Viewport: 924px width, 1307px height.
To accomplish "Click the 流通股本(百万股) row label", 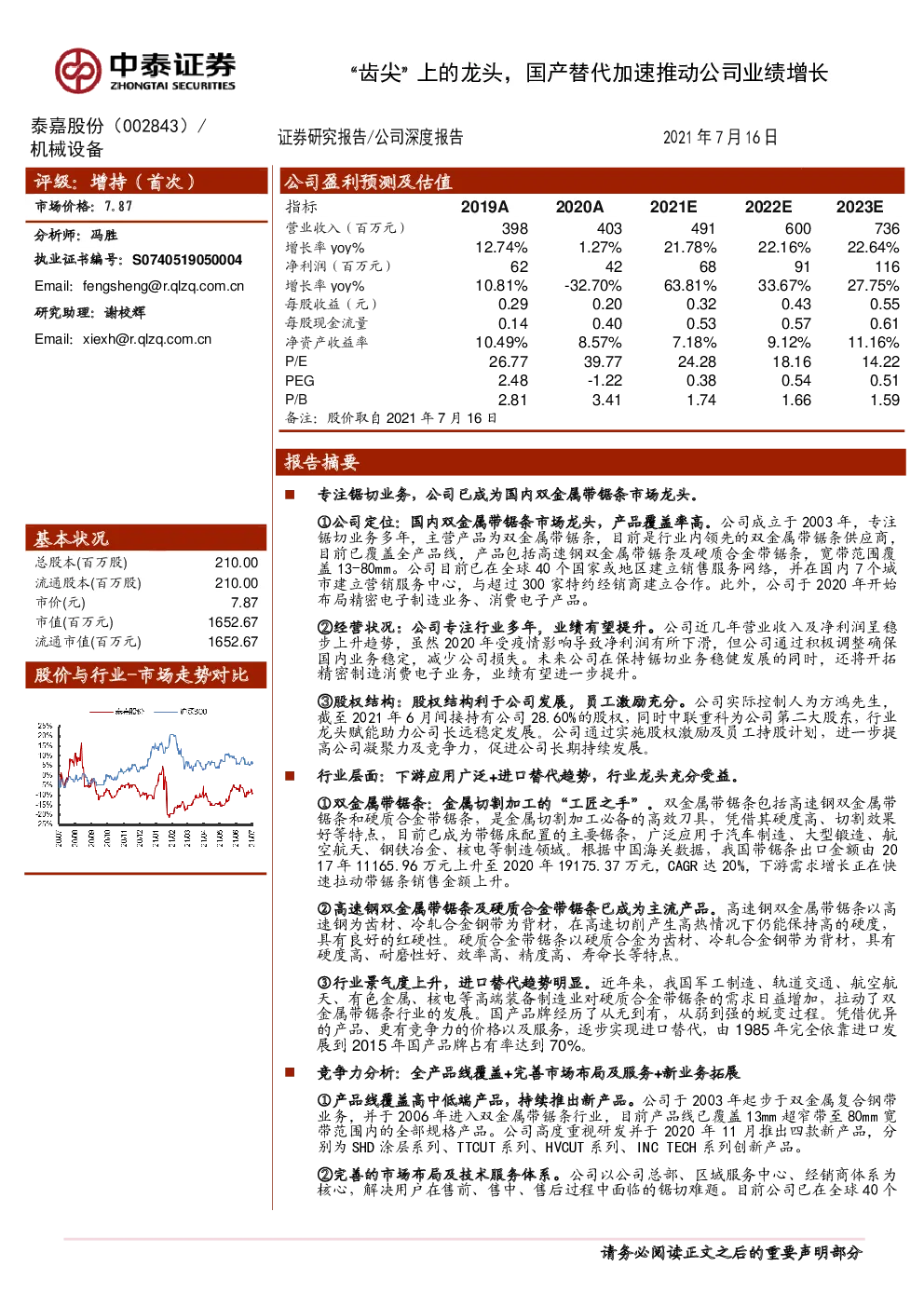I will click(88, 583).
